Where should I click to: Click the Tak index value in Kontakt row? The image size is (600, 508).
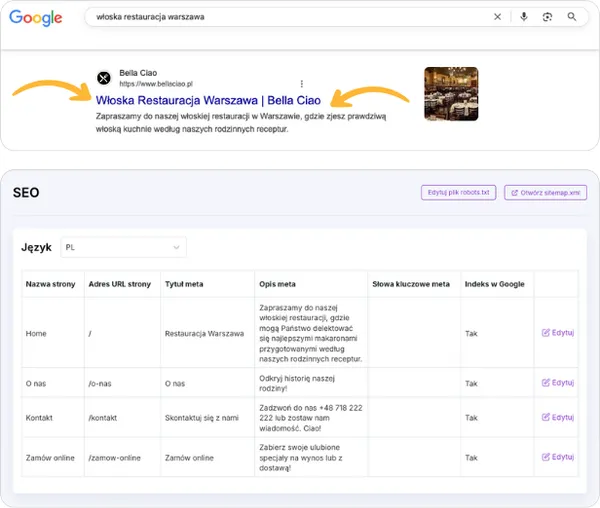click(x=471, y=418)
